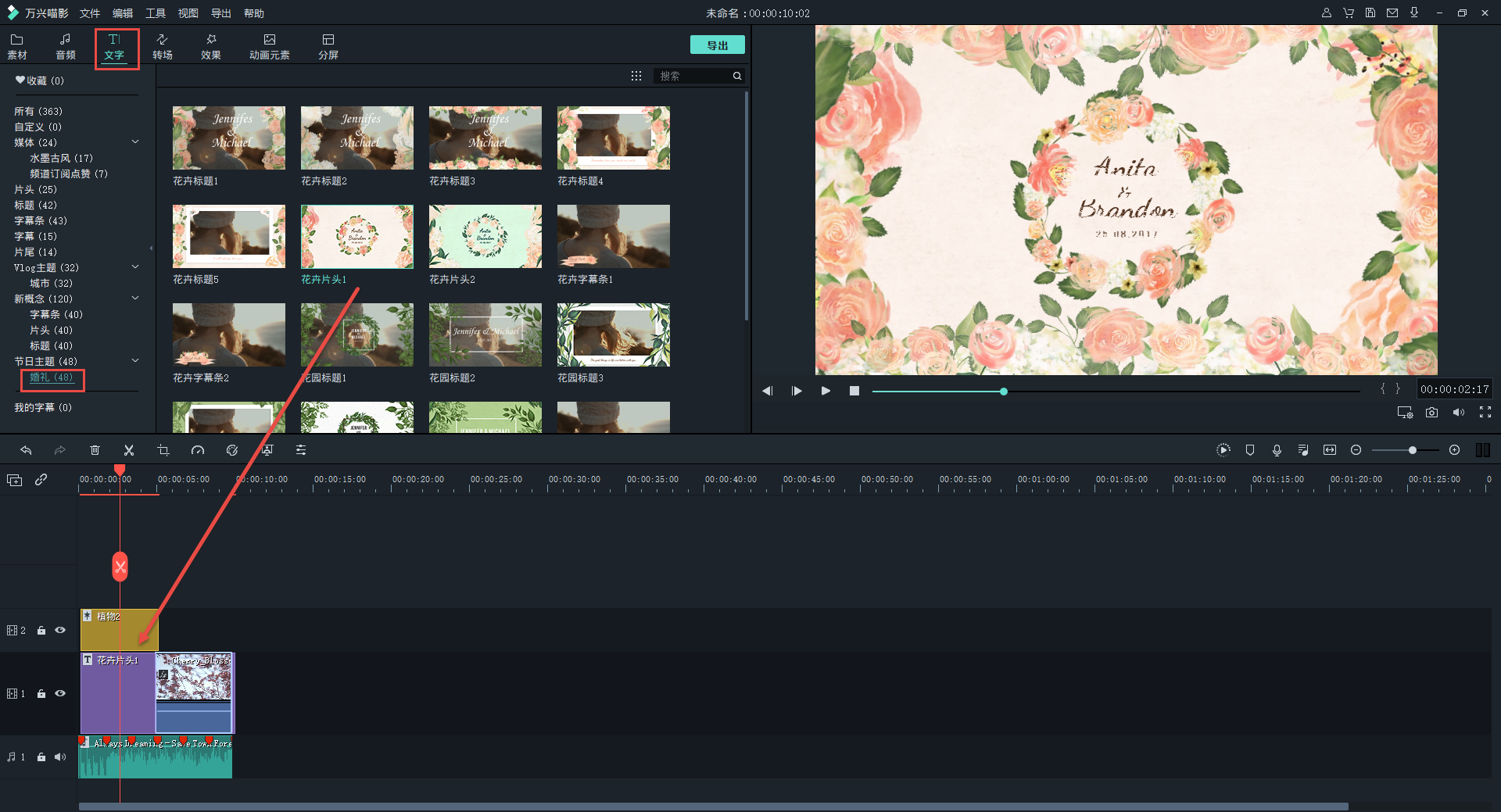Open the speed adjustment tool

198,450
